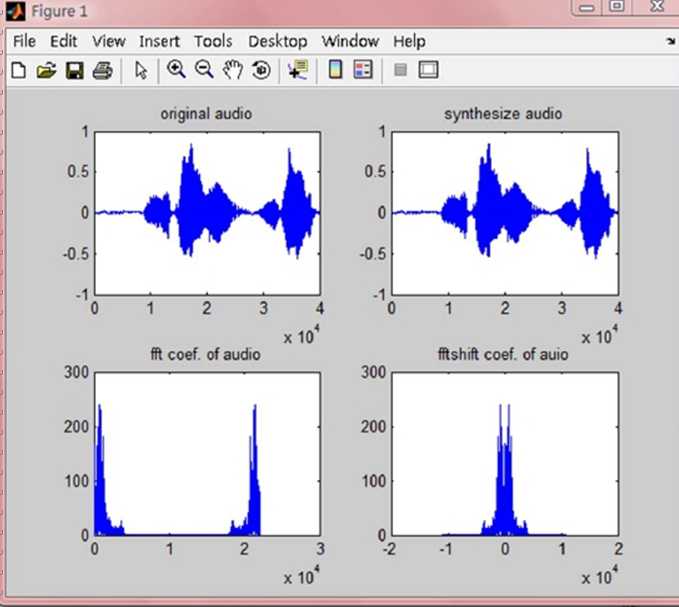The image size is (679, 607).
Task: Print the figure using printer icon
Action: (x=103, y=70)
